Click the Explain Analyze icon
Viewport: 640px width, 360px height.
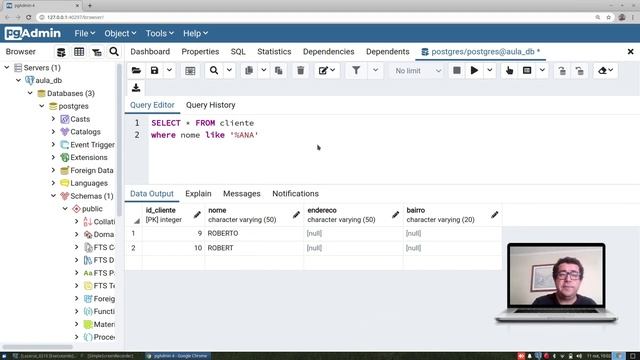[527, 71]
